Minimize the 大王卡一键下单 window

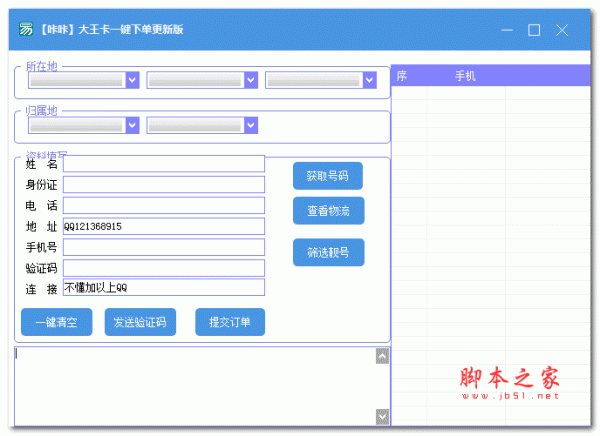507,30
